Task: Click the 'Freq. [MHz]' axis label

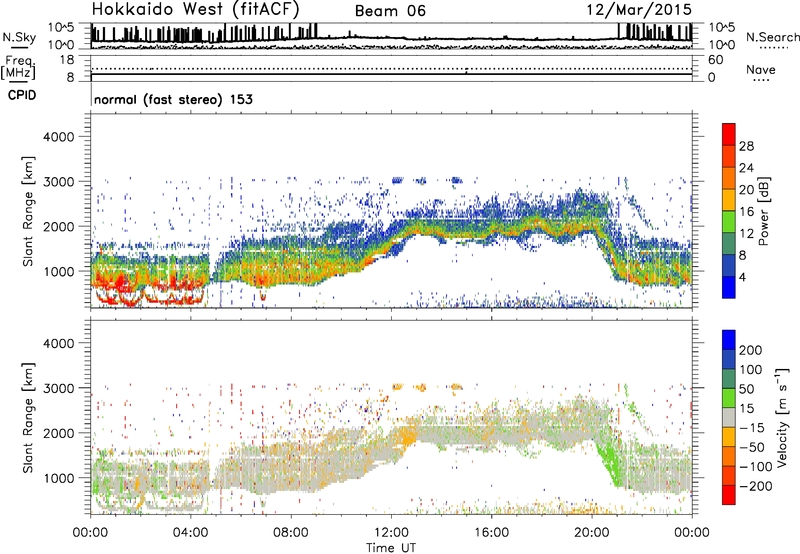Action: (x=18, y=67)
